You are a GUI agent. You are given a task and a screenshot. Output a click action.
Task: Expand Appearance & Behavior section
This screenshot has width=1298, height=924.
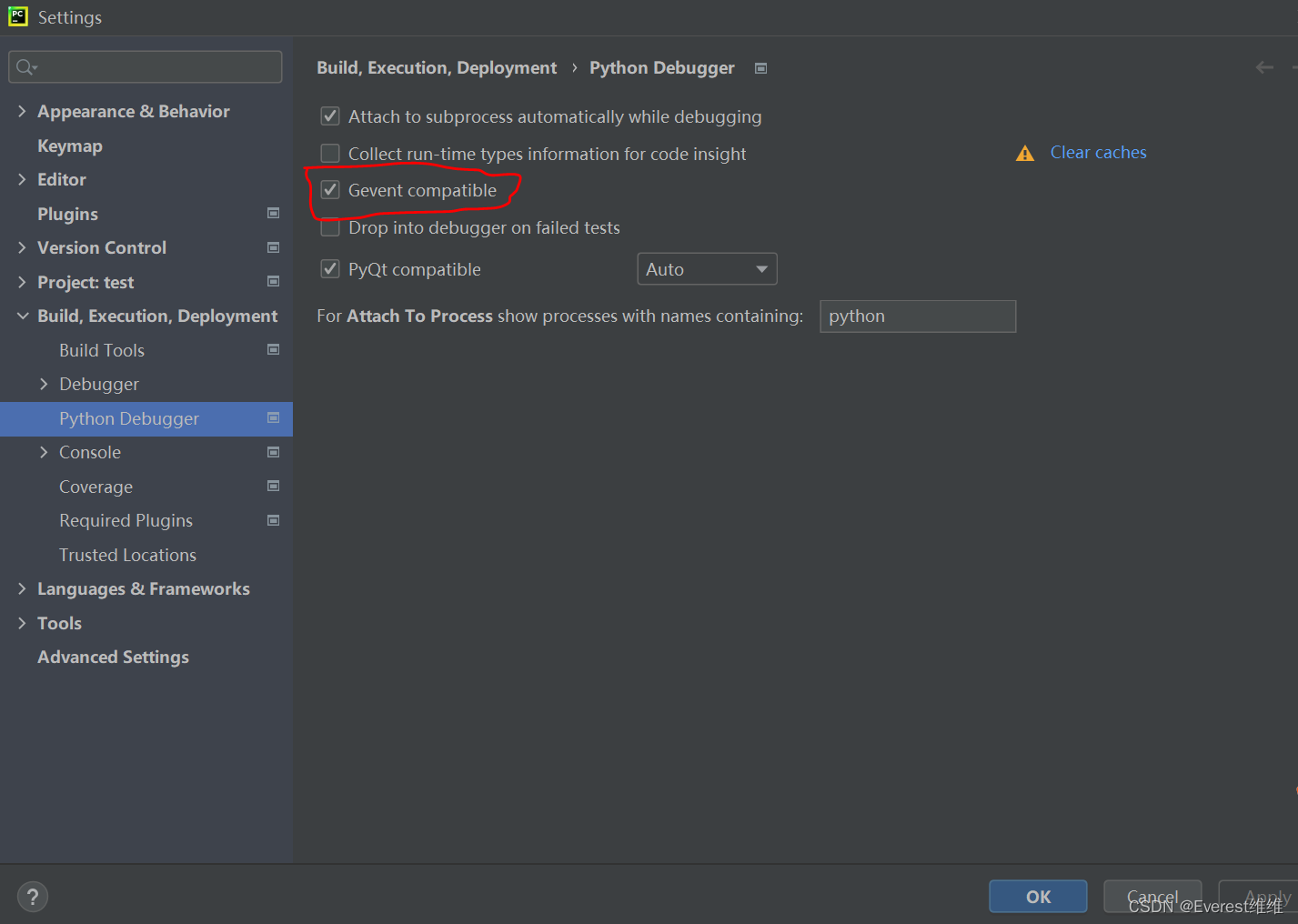click(22, 111)
